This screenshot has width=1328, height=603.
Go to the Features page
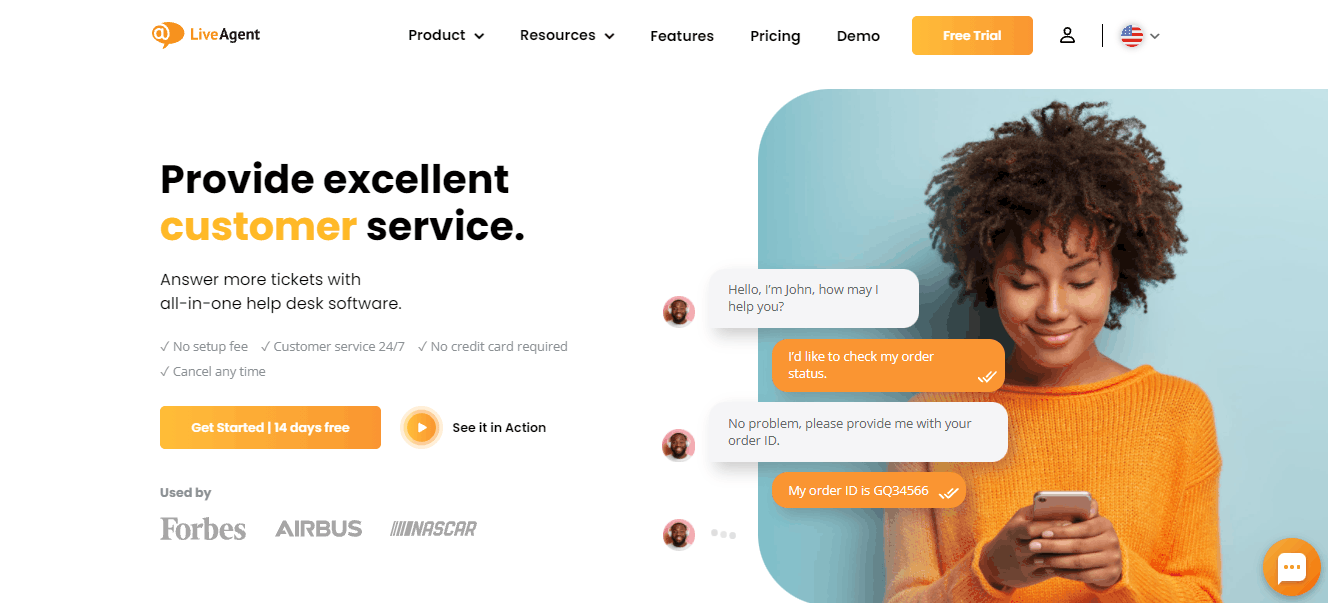[682, 36]
